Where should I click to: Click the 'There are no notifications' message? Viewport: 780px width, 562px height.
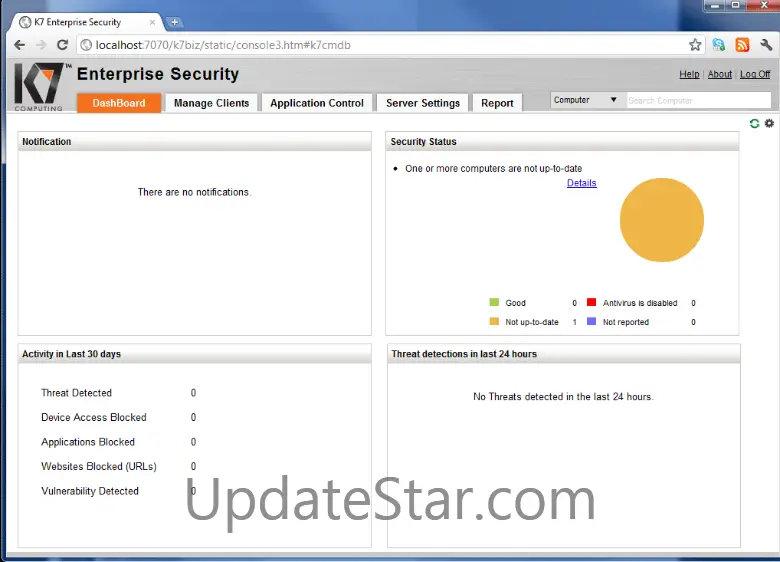click(x=195, y=192)
